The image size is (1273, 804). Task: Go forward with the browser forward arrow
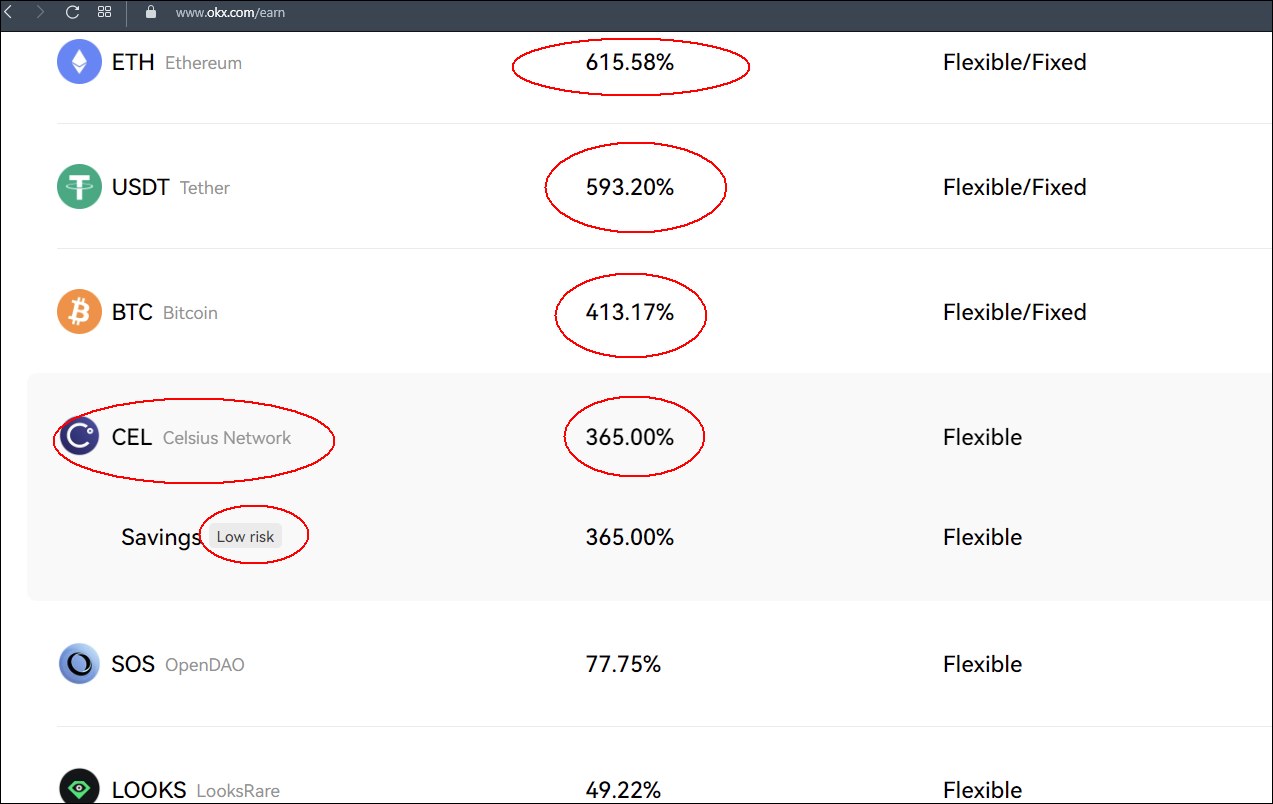[40, 12]
